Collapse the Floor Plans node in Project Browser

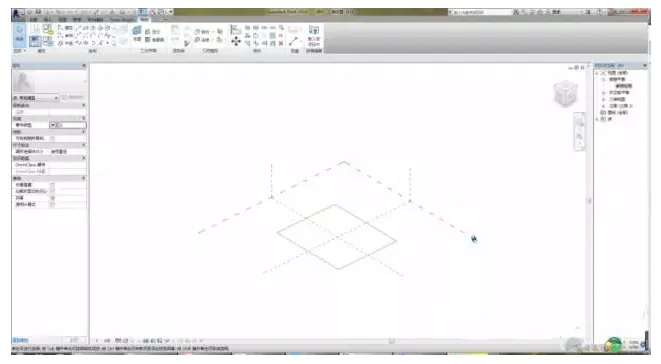pos(604,79)
